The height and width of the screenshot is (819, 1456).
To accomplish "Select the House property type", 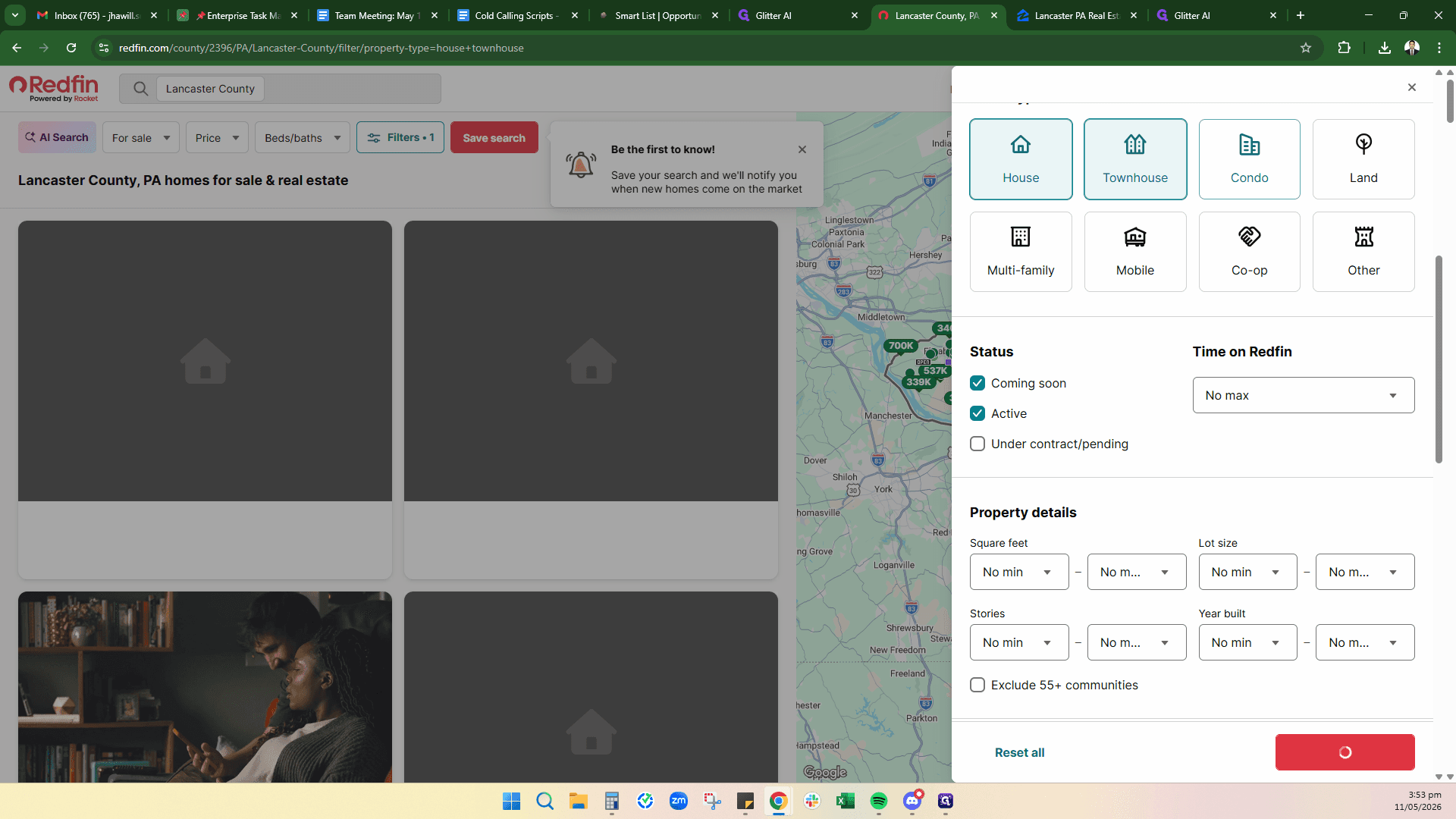I will [1021, 159].
